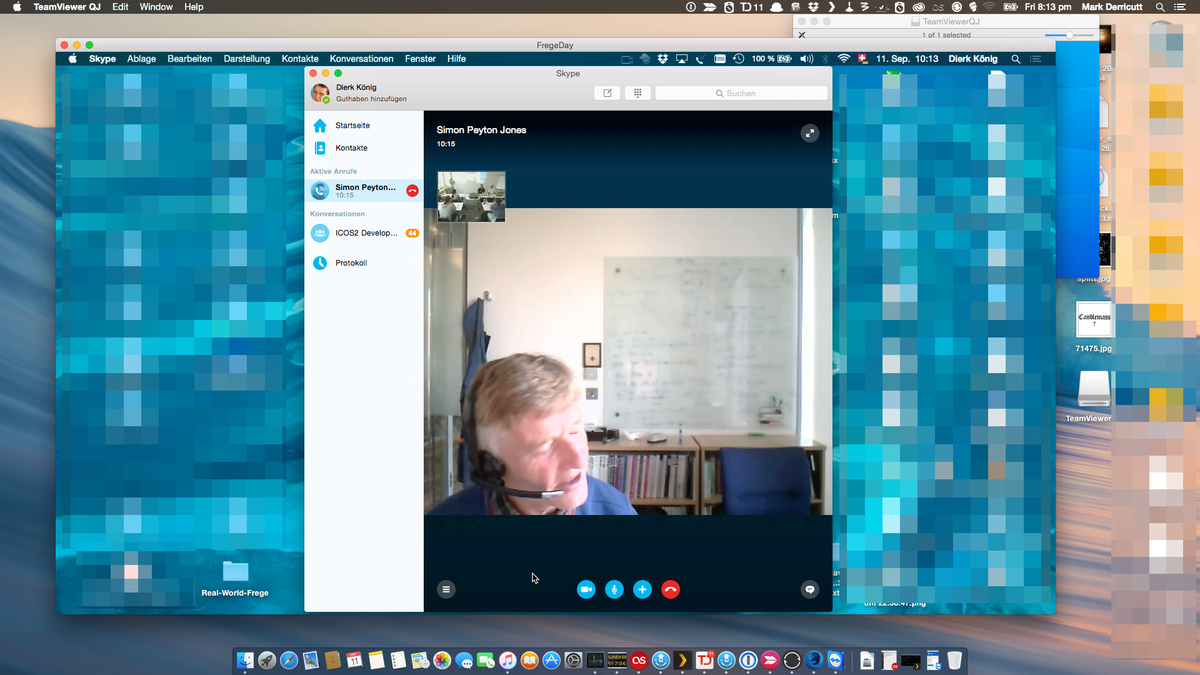The image size is (1200, 675).
Task: Hang up using the sidebar red phone icon
Action: (413, 190)
